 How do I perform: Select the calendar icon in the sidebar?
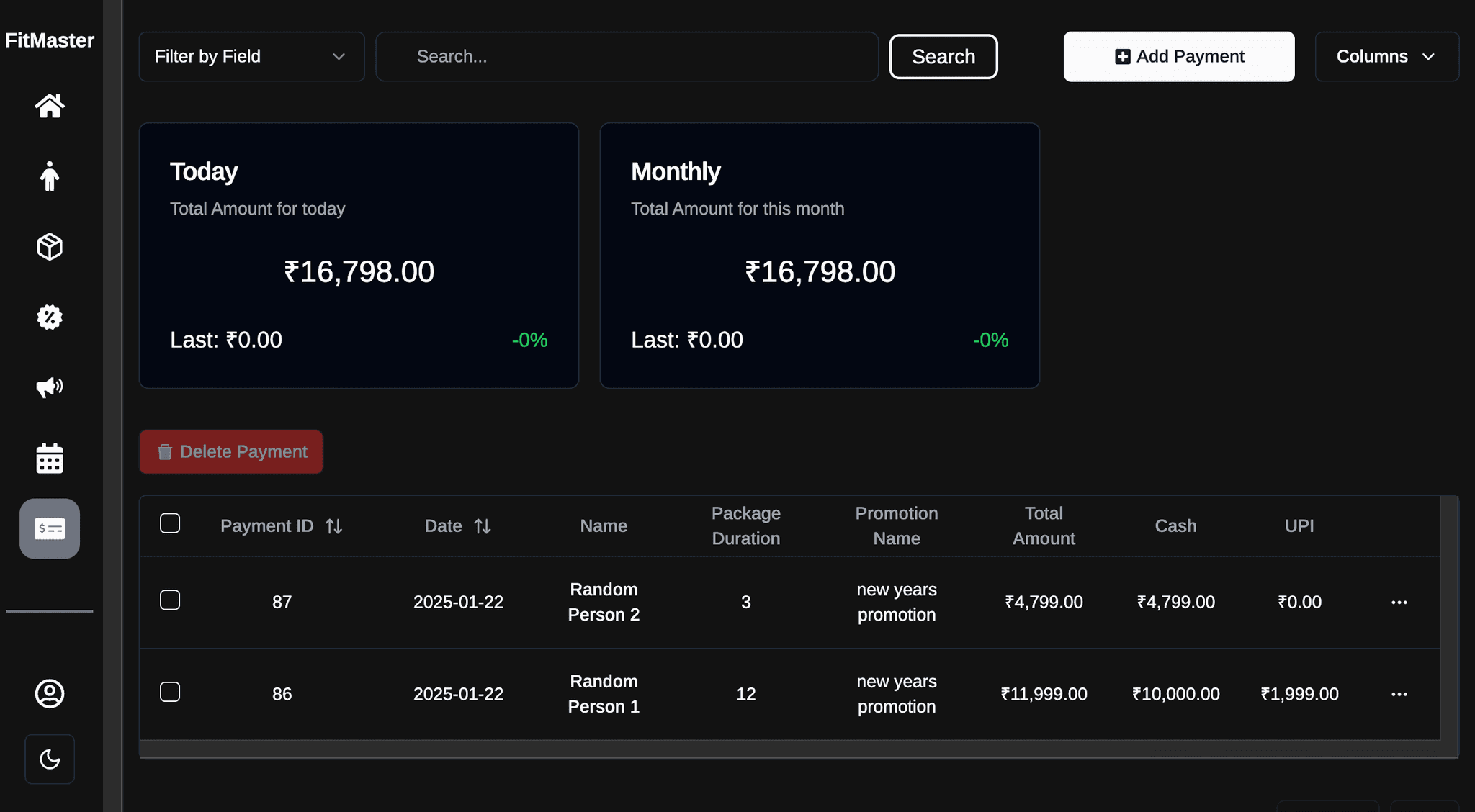click(x=49, y=458)
